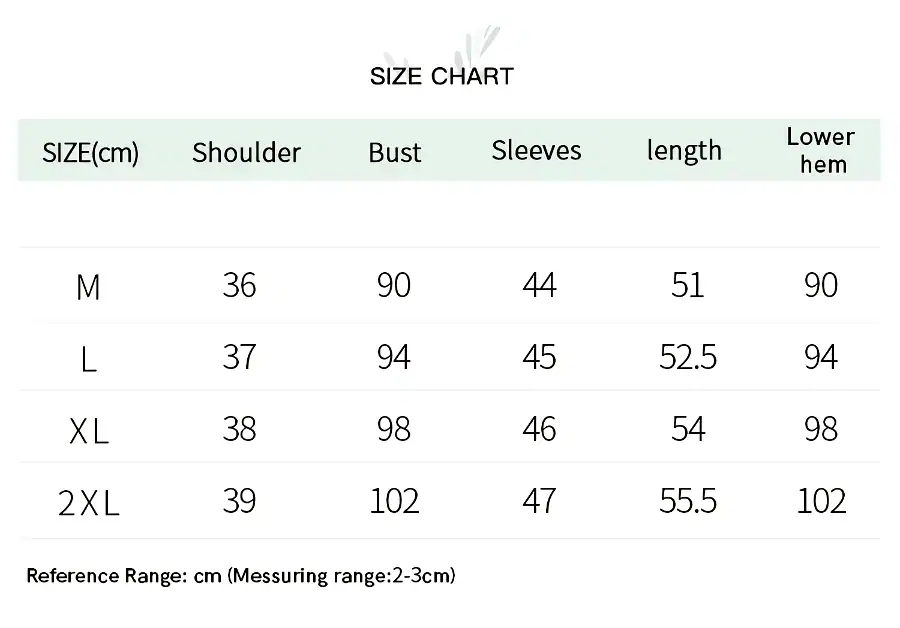900x628 pixels.
Task: Click sleeves value 44 in M row
Action: coord(539,286)
